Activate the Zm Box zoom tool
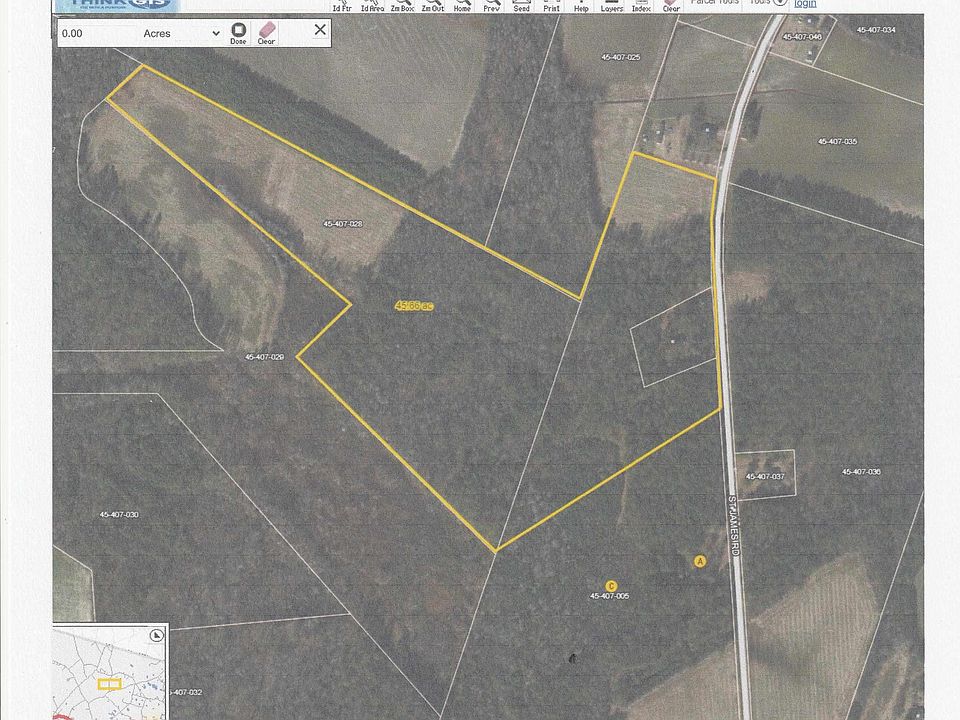 click(403, 6)
